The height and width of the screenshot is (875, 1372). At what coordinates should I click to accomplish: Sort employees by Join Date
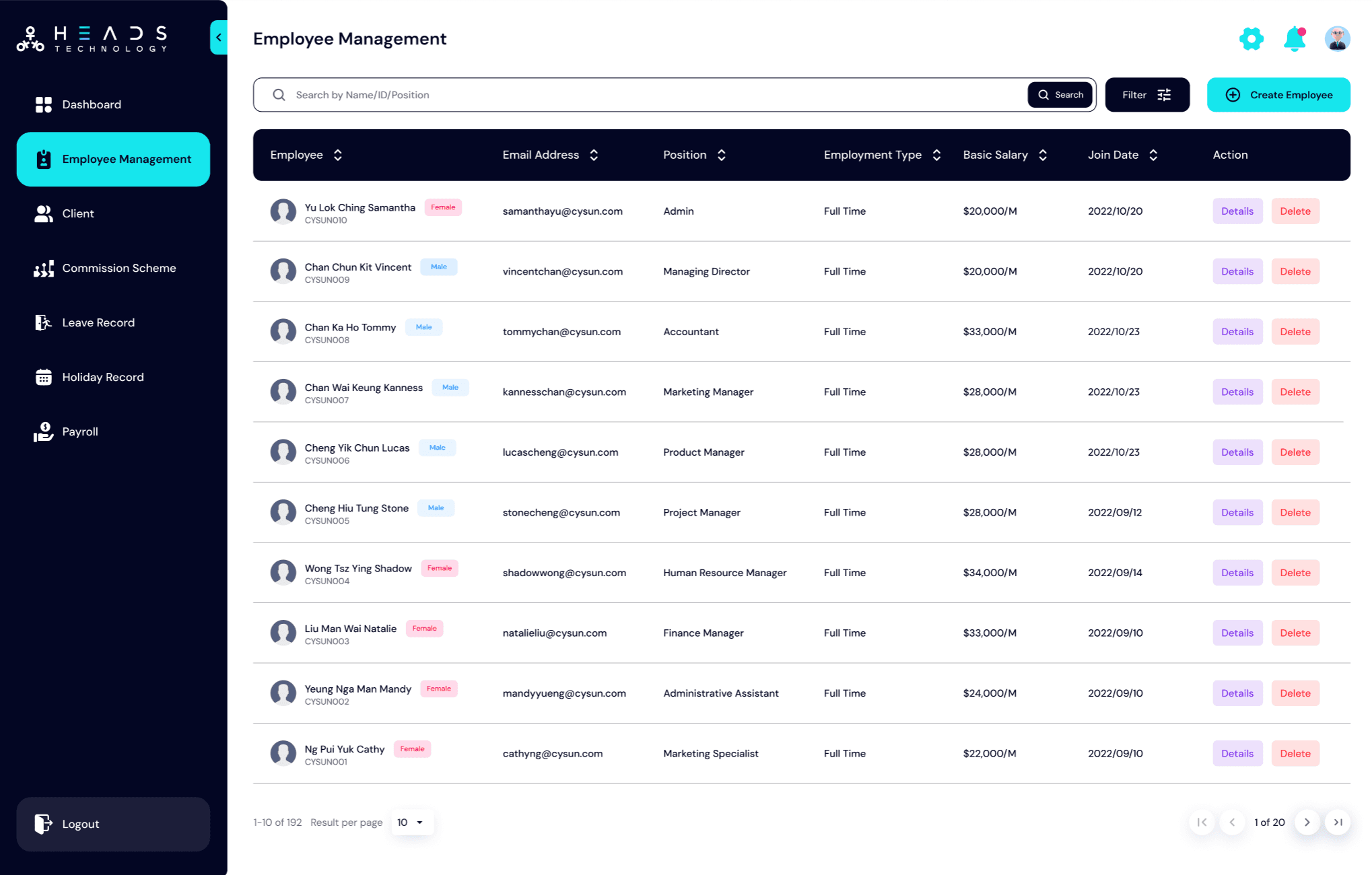1153,155
